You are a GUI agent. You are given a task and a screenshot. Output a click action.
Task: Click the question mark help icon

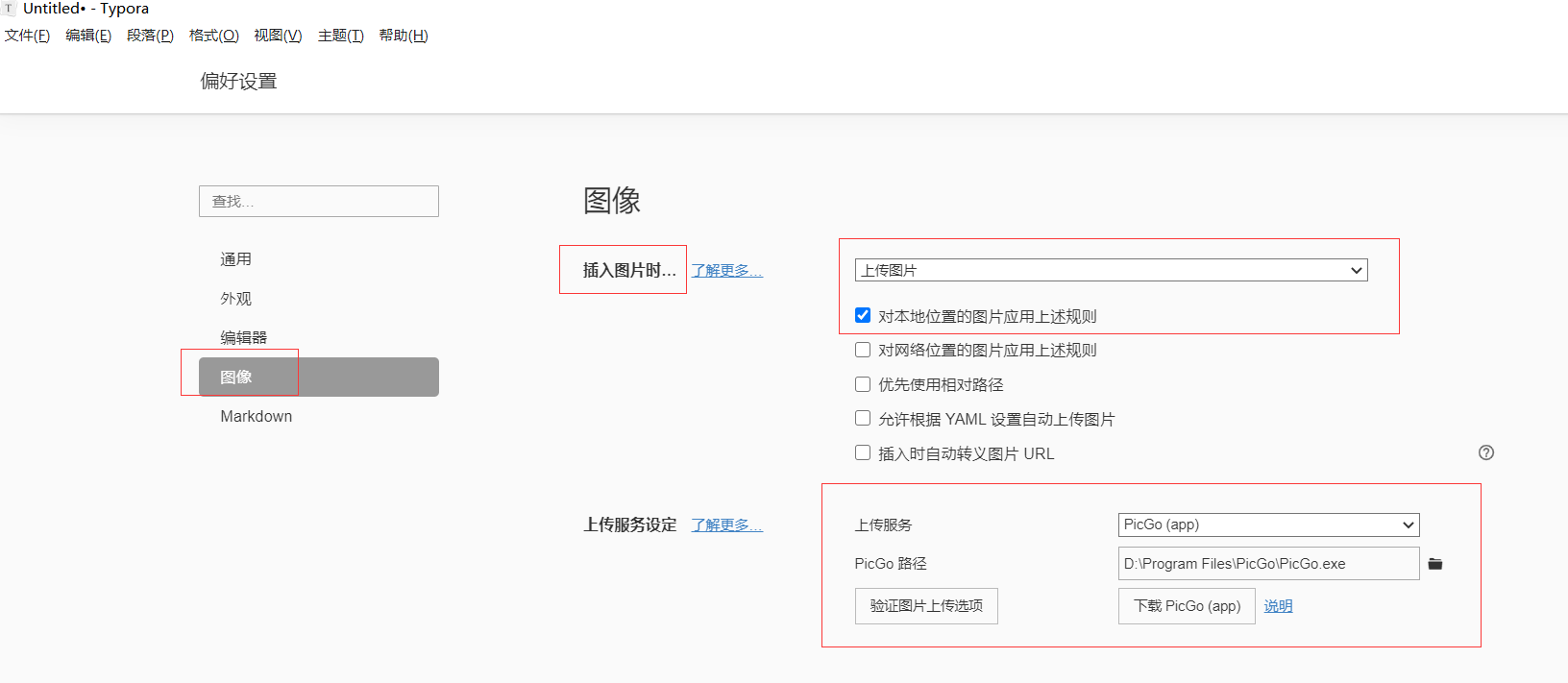[x=1486, y=452]
